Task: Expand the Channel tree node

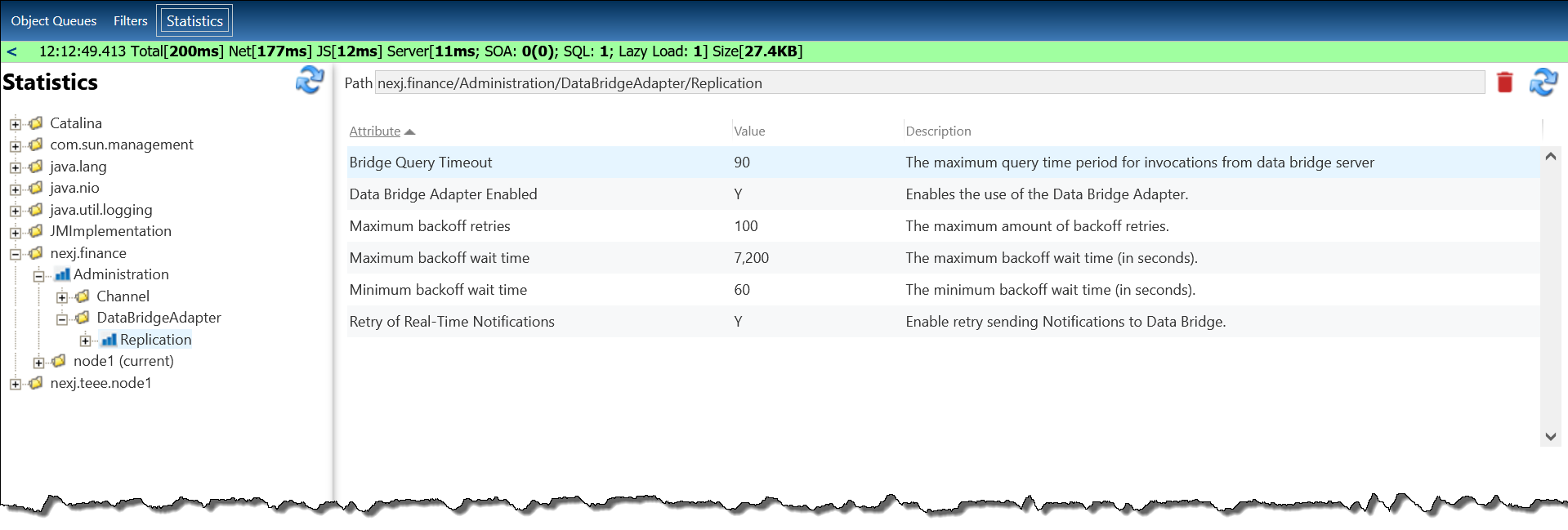Action: [x=62, y=297]
